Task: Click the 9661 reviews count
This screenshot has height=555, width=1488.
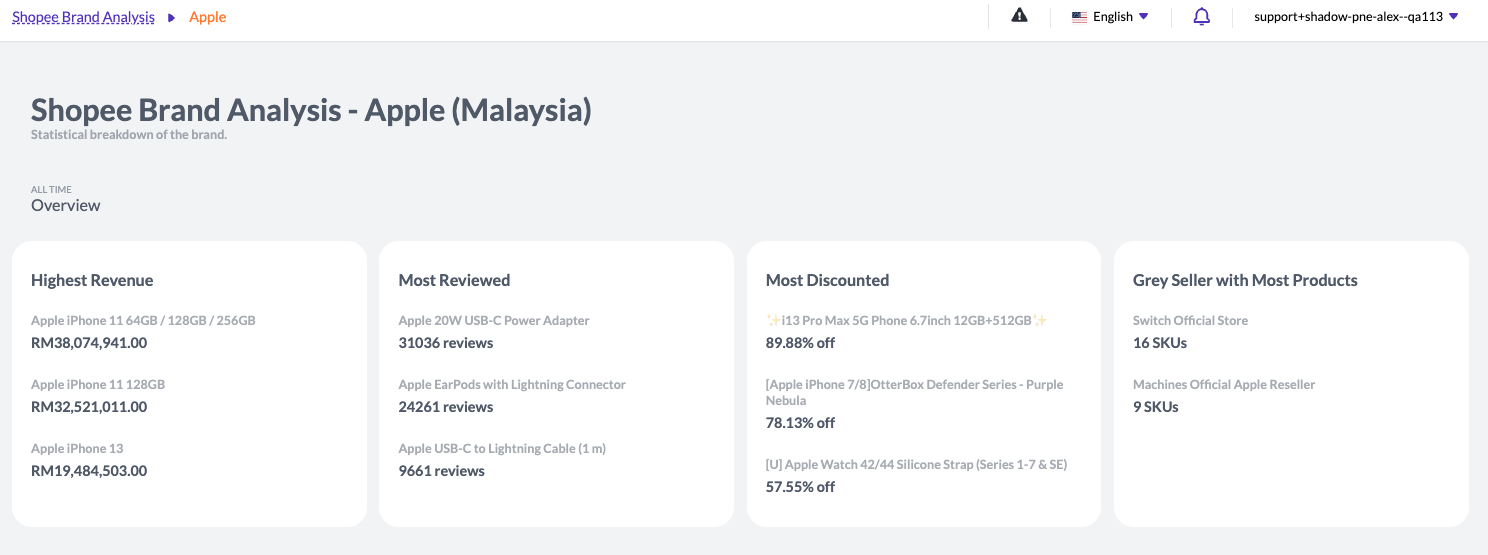Action: 441,471
